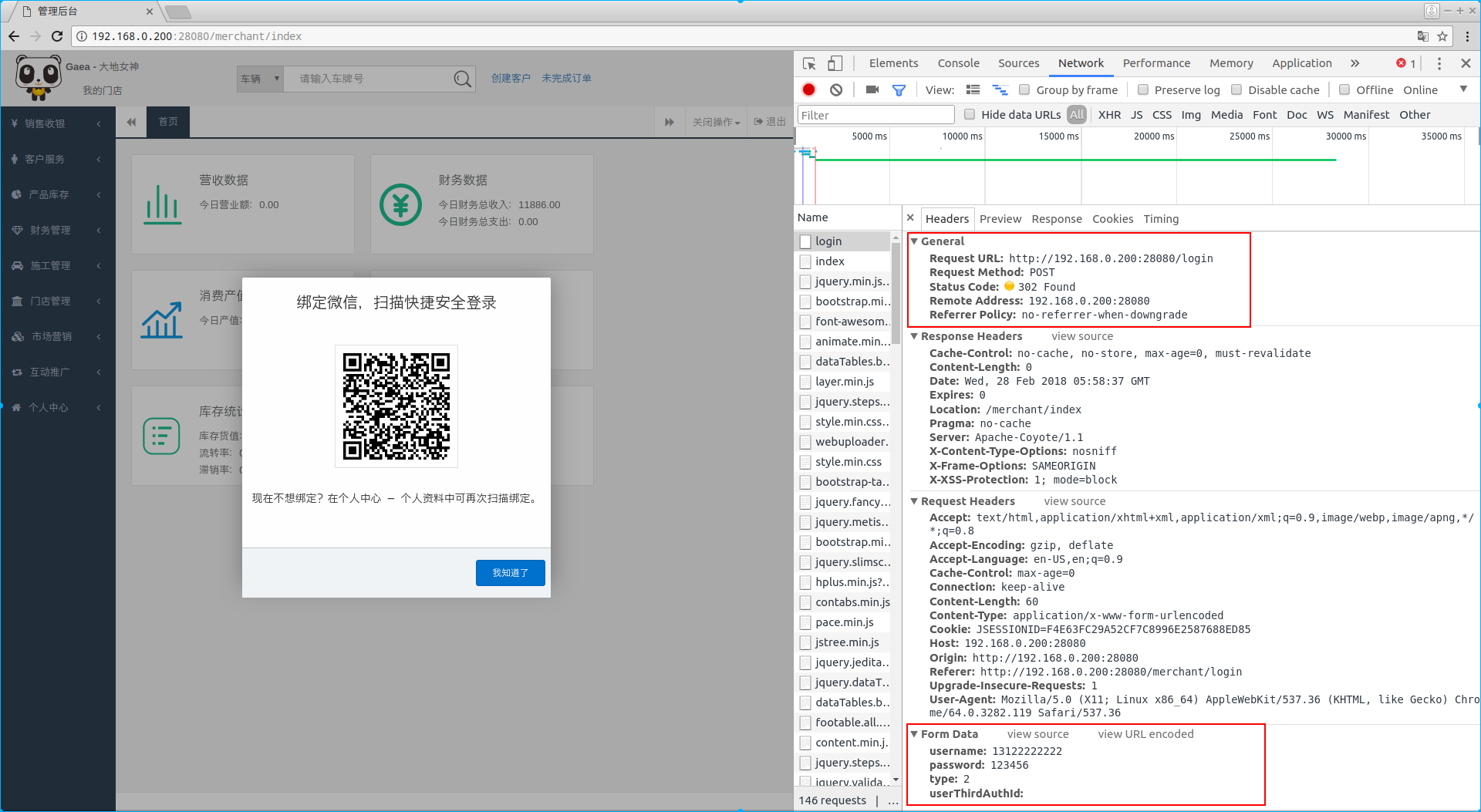Image resolution: width=1481 pixels, height=812 pixels.
Task: Clear the network log
Action: (x=836, y=90)
